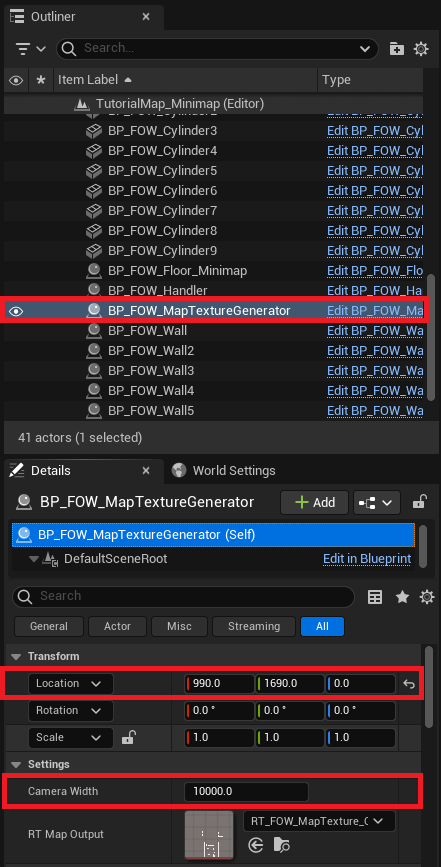Open the Details panel settings gear
This screenshot has width=441, height=867.
[x=427, y=597]
